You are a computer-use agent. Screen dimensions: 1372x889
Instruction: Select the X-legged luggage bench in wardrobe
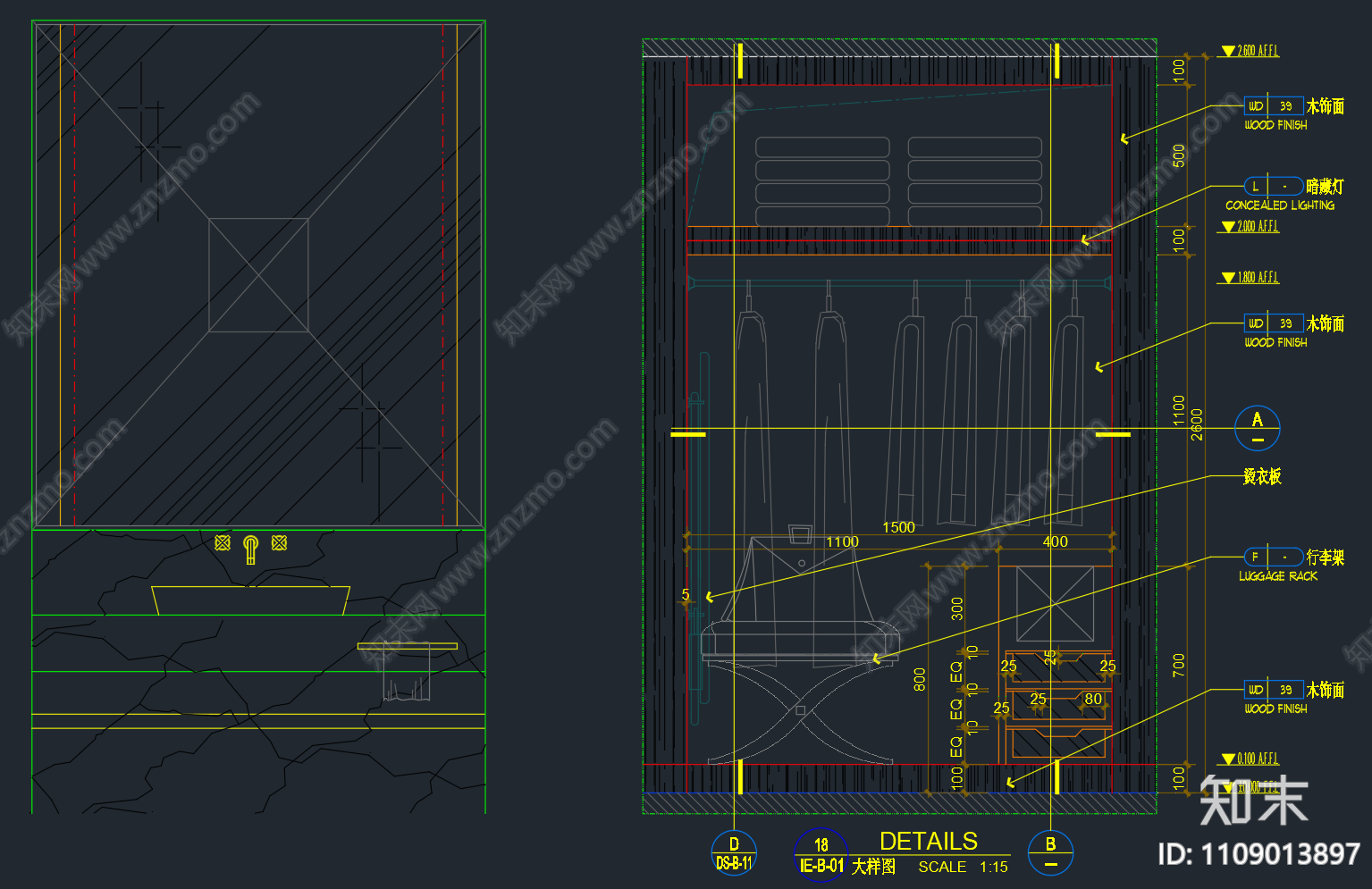(800, 692)
